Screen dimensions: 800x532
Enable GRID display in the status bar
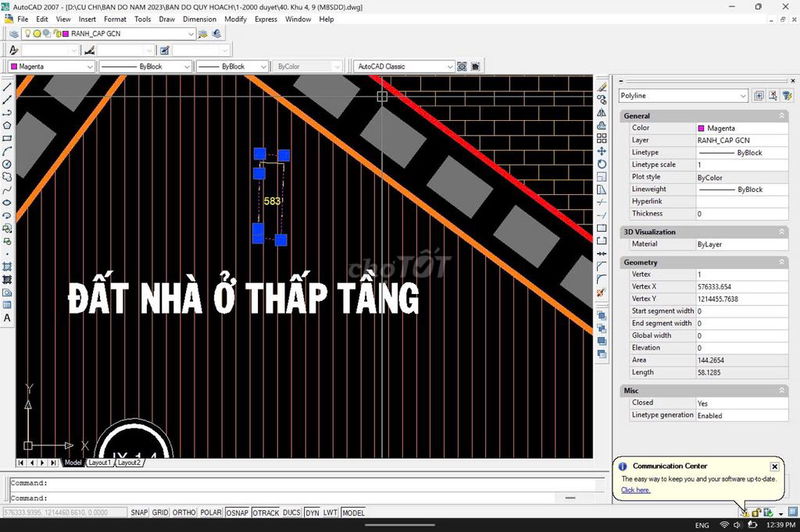160,512
